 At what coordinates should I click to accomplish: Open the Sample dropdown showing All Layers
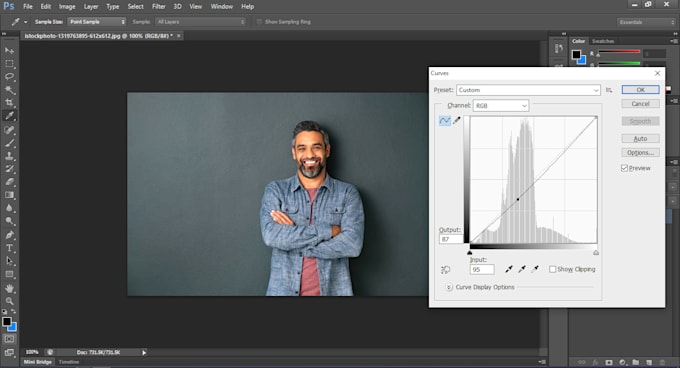click(201, 22)
